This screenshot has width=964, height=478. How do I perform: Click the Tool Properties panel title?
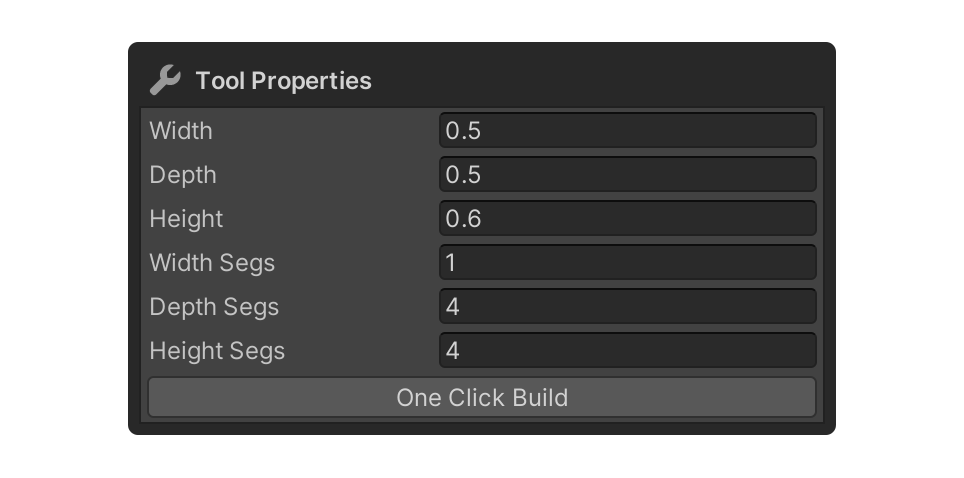pyautogui.click(x=283, y=81)
